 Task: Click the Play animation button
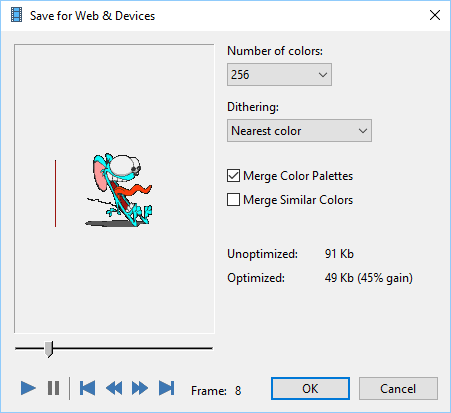click(28, 388)
